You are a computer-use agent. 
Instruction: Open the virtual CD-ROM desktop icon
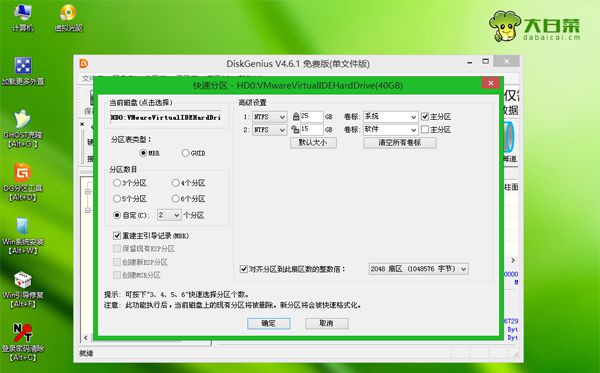coord(68,18)
